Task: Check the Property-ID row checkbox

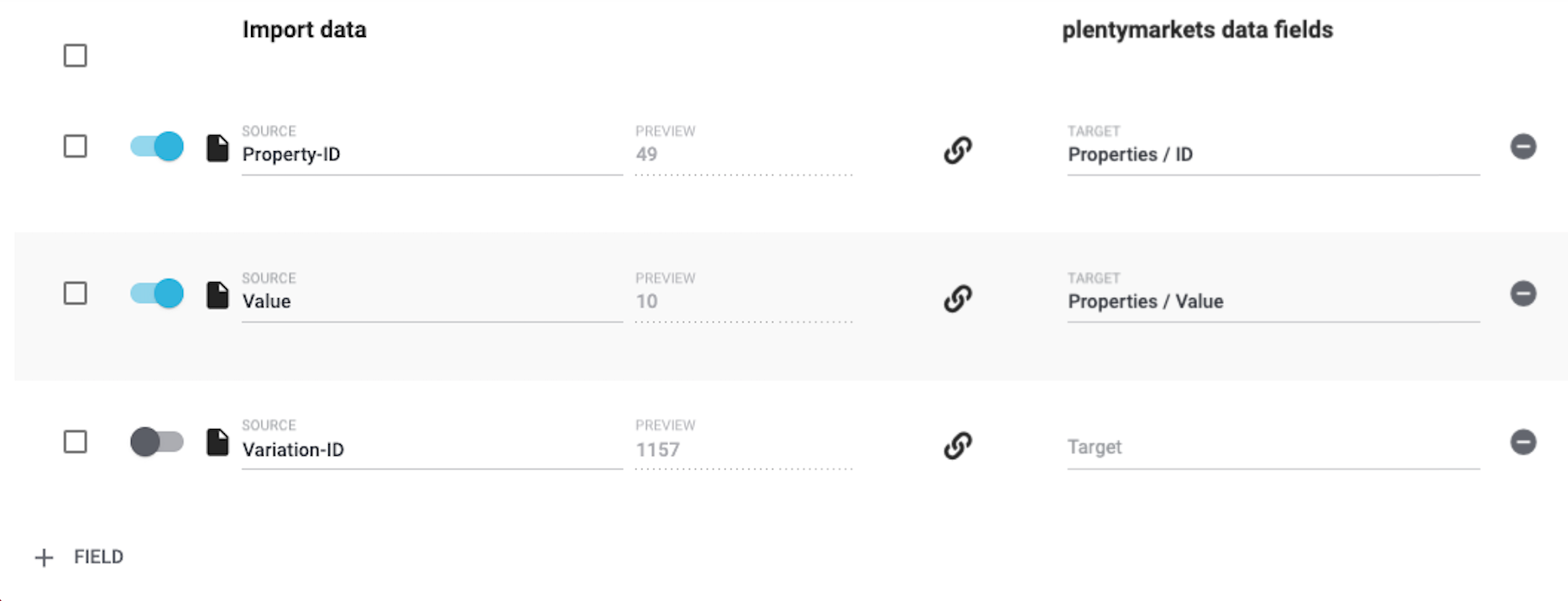Action: point(76,147)
